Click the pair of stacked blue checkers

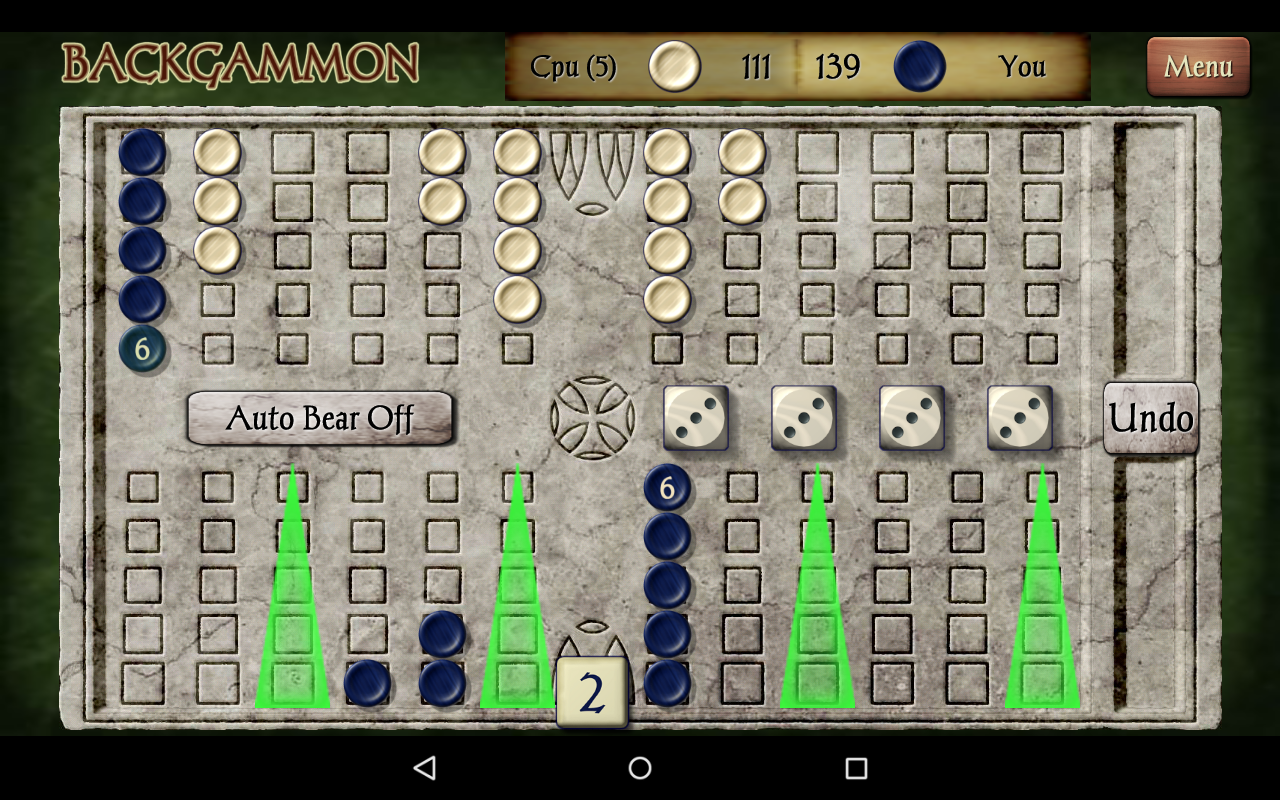click(440, 660)
